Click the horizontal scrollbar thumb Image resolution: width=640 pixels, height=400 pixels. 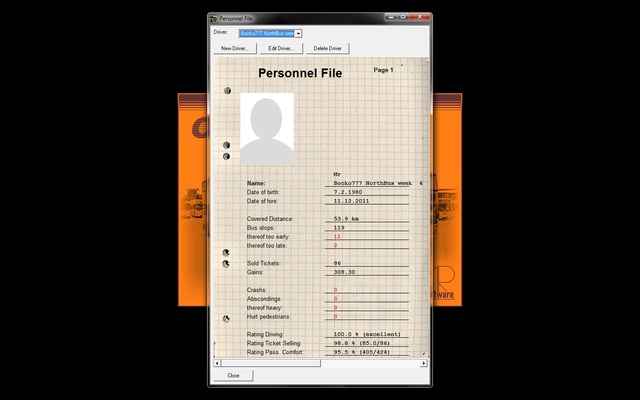tap(268, 363)
